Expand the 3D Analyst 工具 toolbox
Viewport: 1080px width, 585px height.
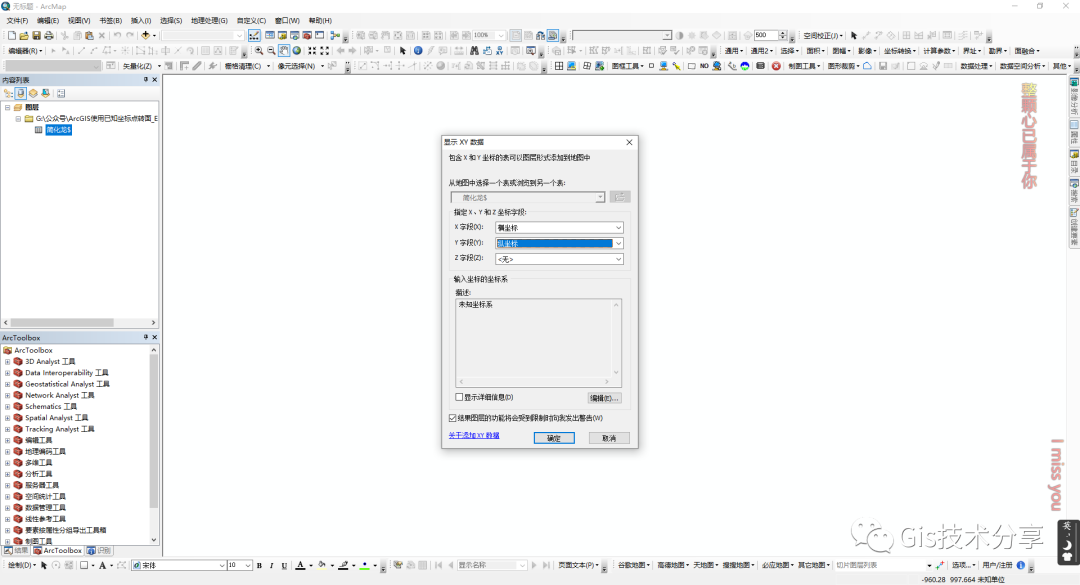(7, 362)
